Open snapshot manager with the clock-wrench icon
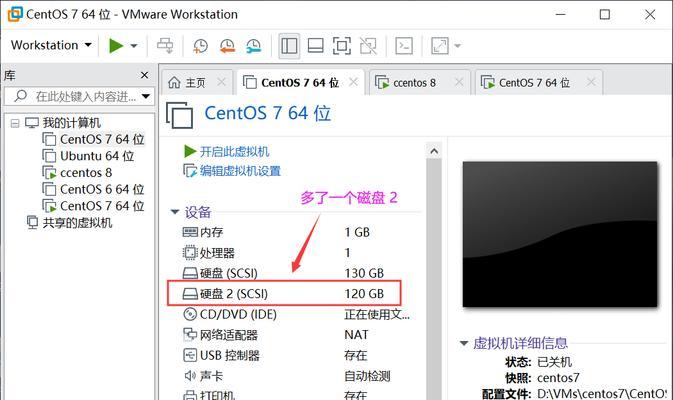This screenshot has height=400, width=673. tap(253, 45)
